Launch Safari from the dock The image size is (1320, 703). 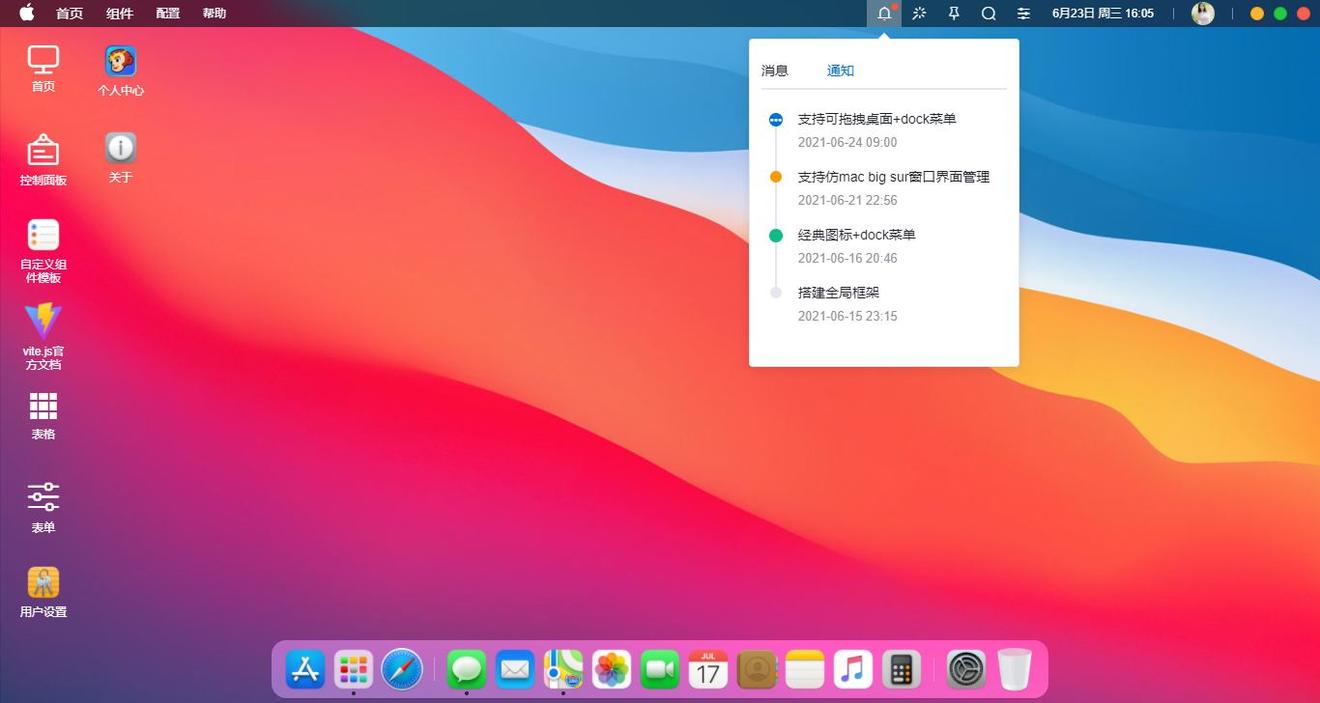pyautogui.click(x=402, y=669)
